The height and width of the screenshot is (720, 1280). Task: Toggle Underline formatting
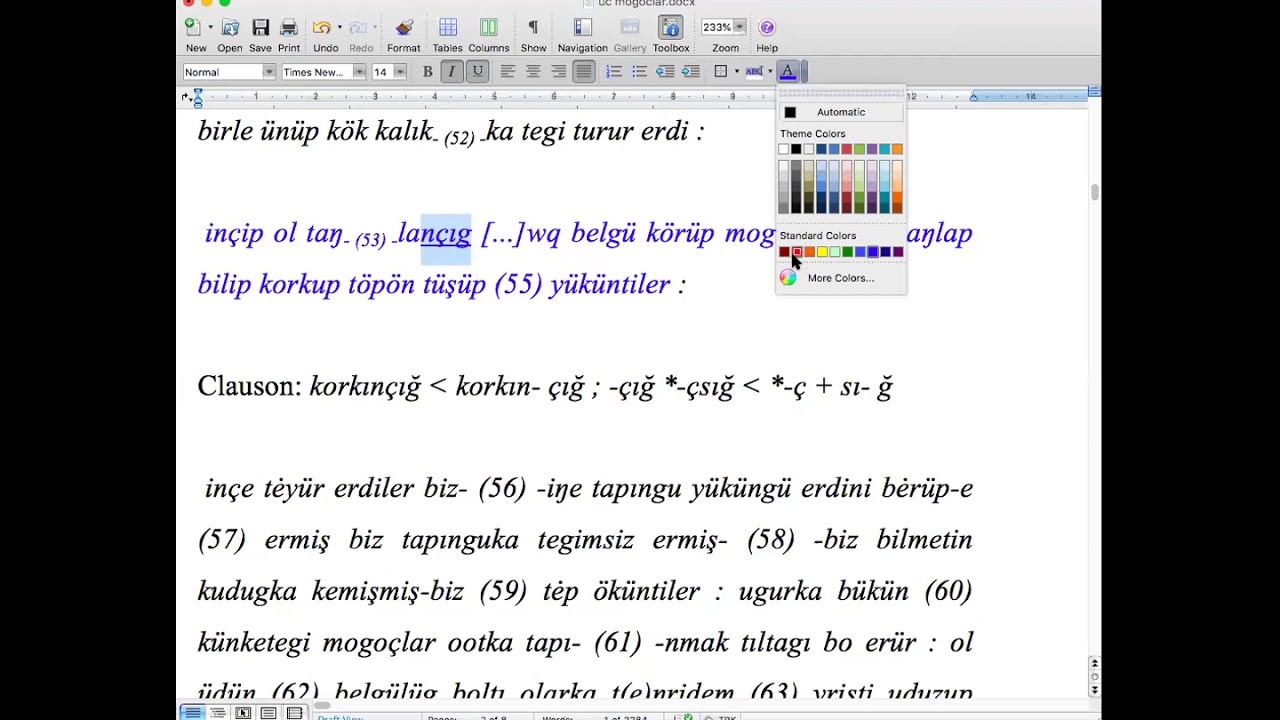point(477,72)
